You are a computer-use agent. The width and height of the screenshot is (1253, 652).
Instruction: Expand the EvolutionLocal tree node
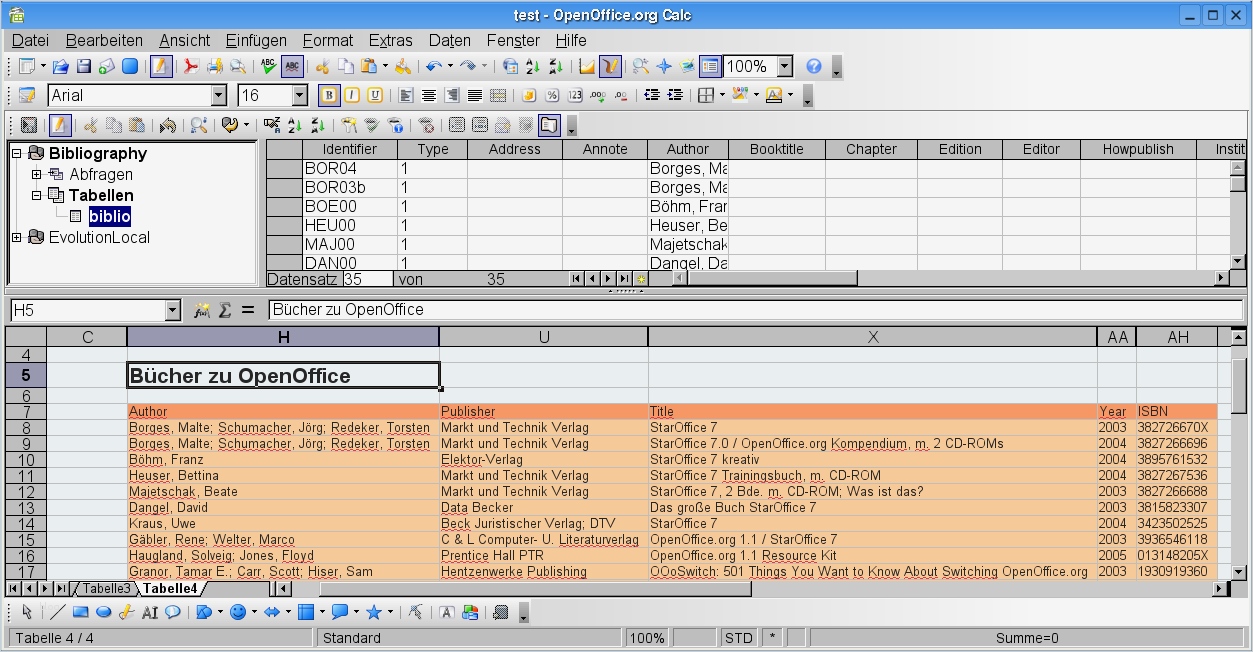click(x=16, y=238)
